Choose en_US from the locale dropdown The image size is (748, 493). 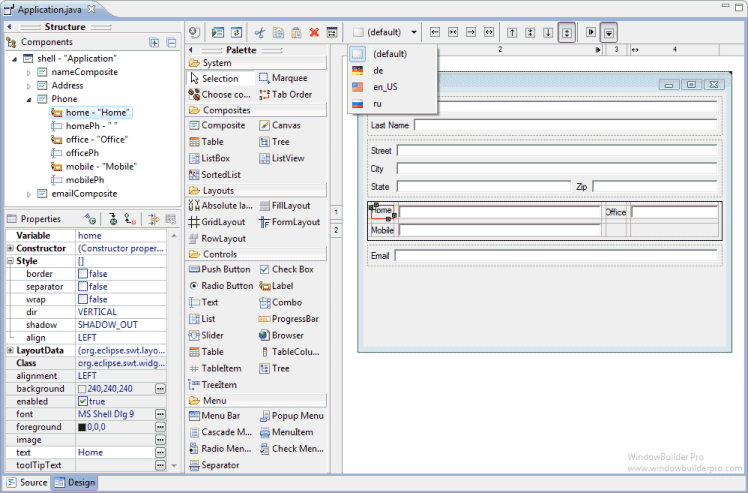(x=387, y=87)
